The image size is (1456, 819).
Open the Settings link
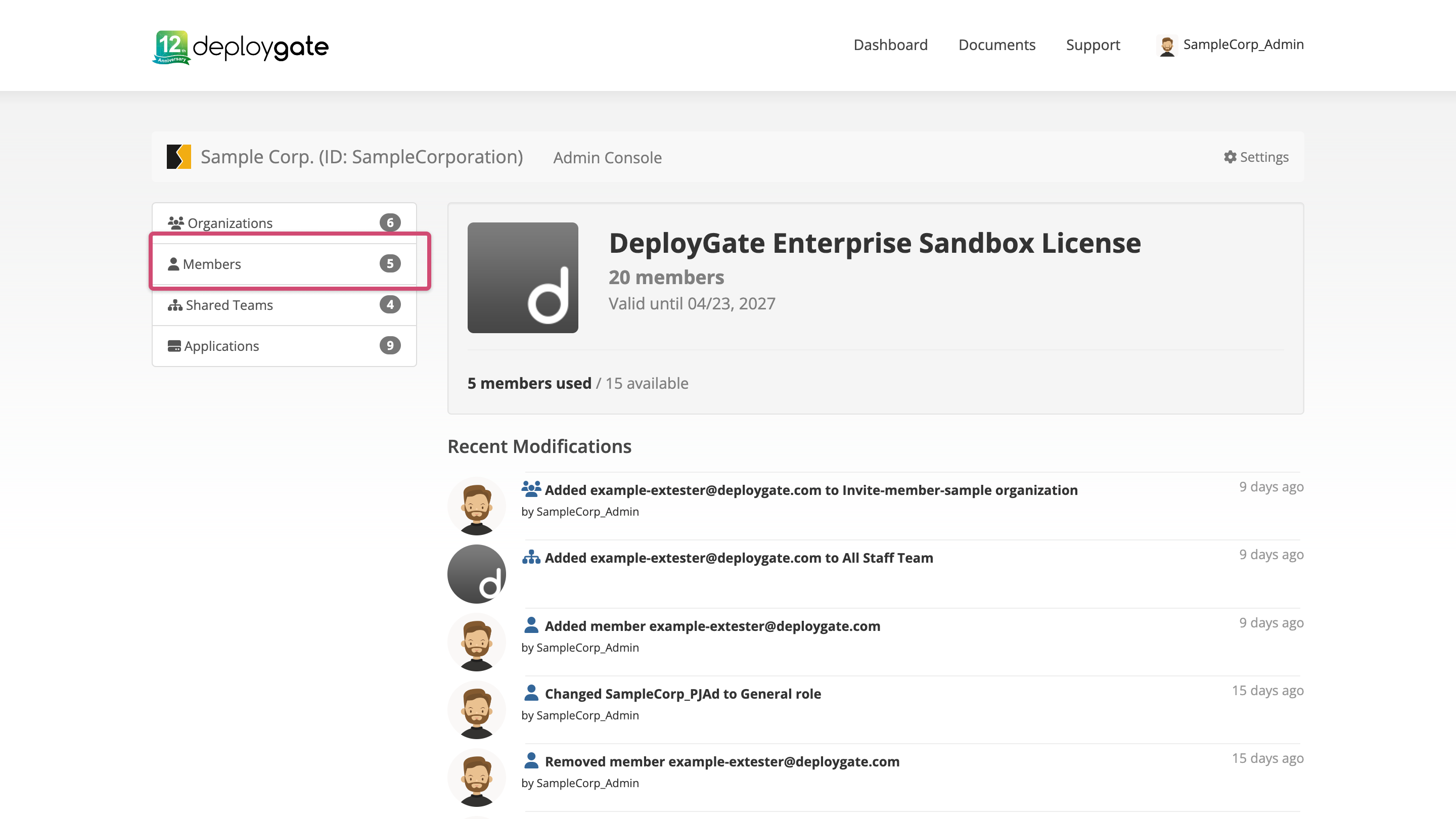[x=1256, y=157]
